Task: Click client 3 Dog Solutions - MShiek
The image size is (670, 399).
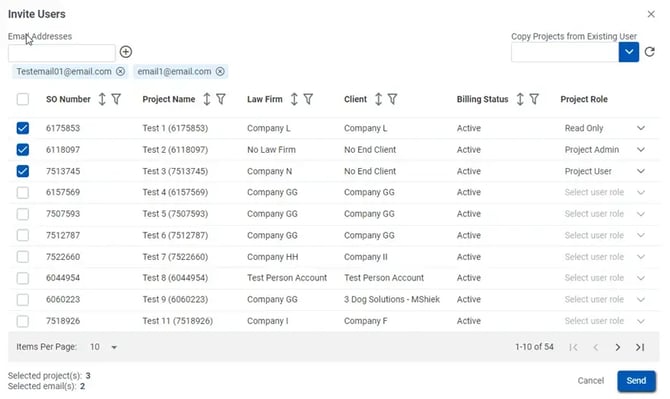Action: click(x=392, y=299)
